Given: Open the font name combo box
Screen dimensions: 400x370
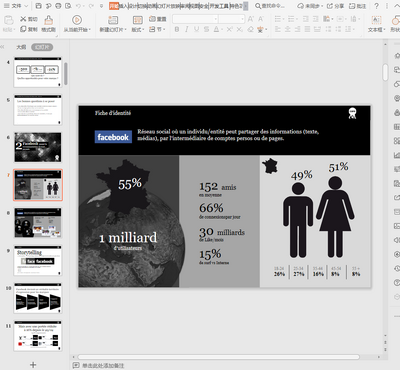Looking at the screenshot, I should 195,19.
